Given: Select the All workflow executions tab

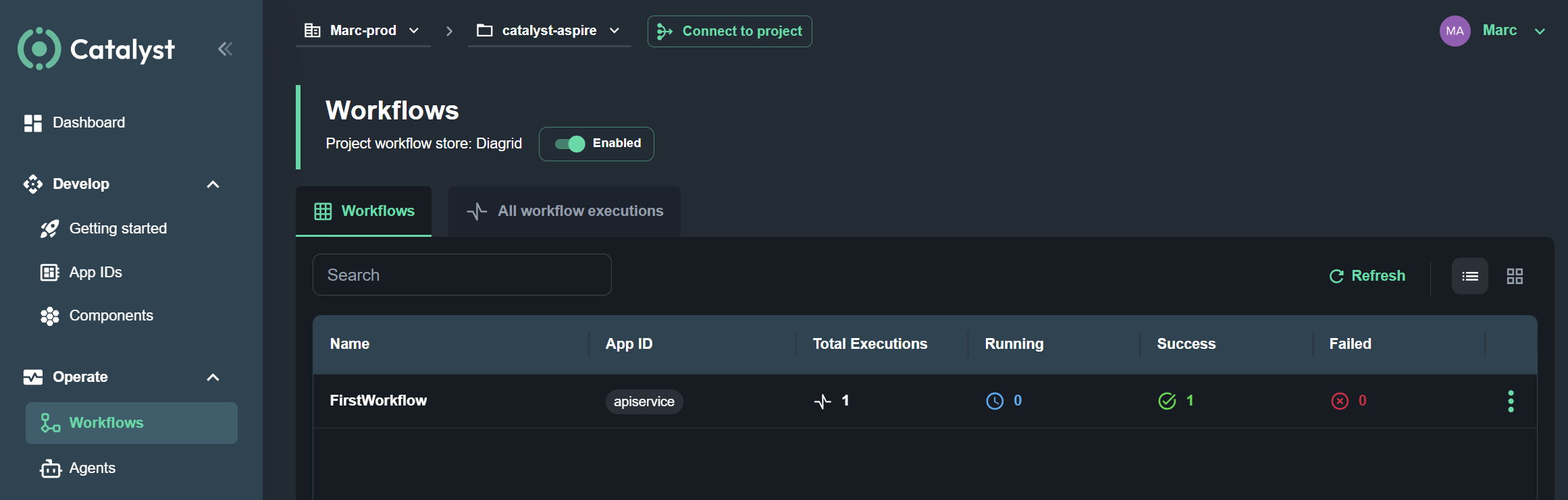Looking at the screenshot, I should (565, 211).
